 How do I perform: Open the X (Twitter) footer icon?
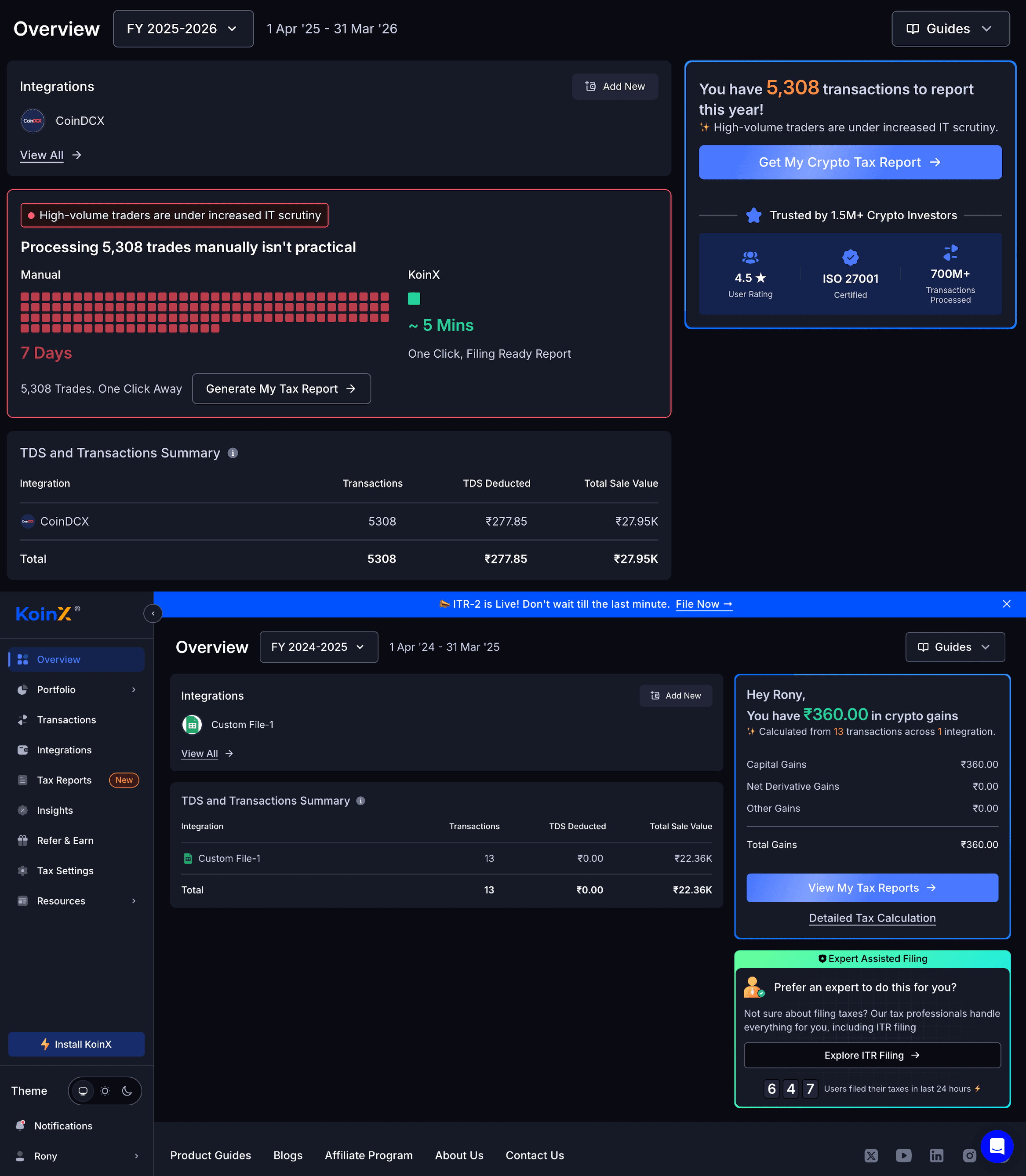871,1155
